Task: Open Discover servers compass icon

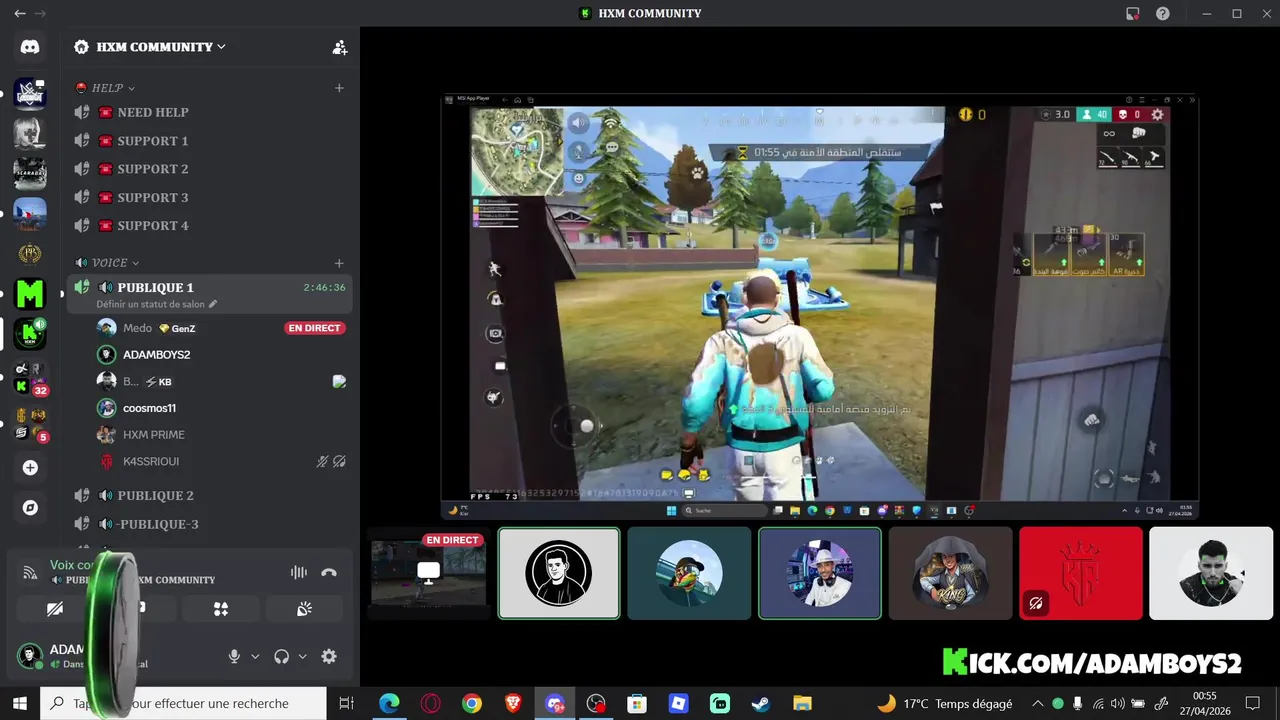Action: click(30, 508)
